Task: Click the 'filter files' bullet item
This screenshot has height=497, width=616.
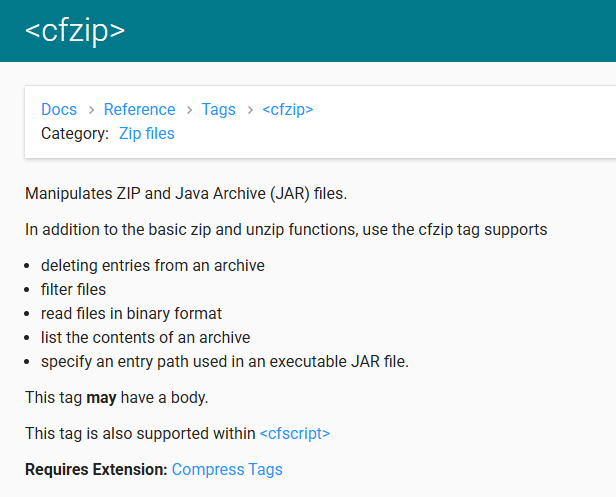Action: (73, 290)
